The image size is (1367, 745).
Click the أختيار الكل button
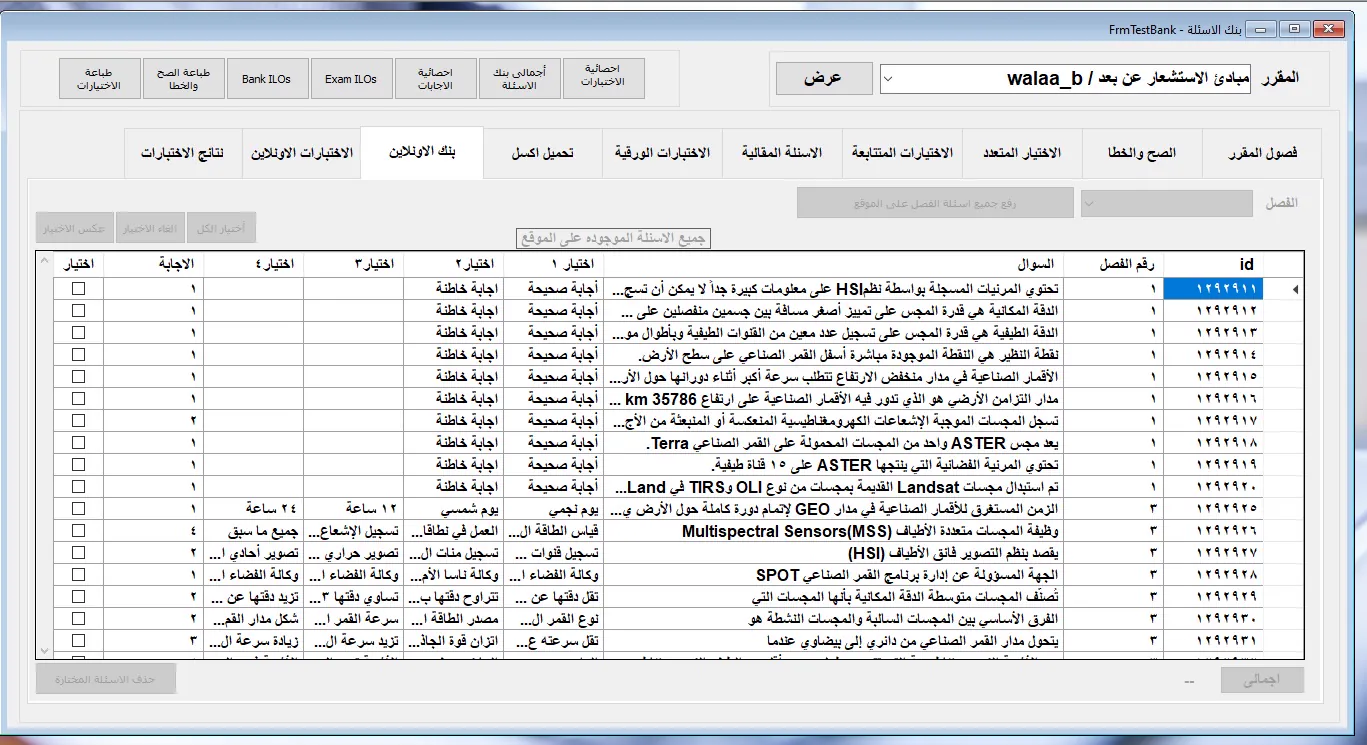point(222,228)
